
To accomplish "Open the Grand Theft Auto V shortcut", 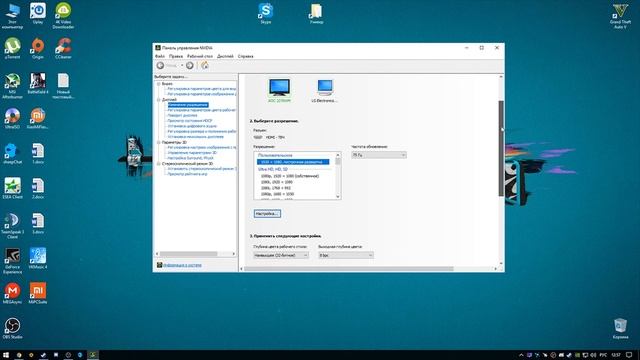I will (x=620, y=16).
